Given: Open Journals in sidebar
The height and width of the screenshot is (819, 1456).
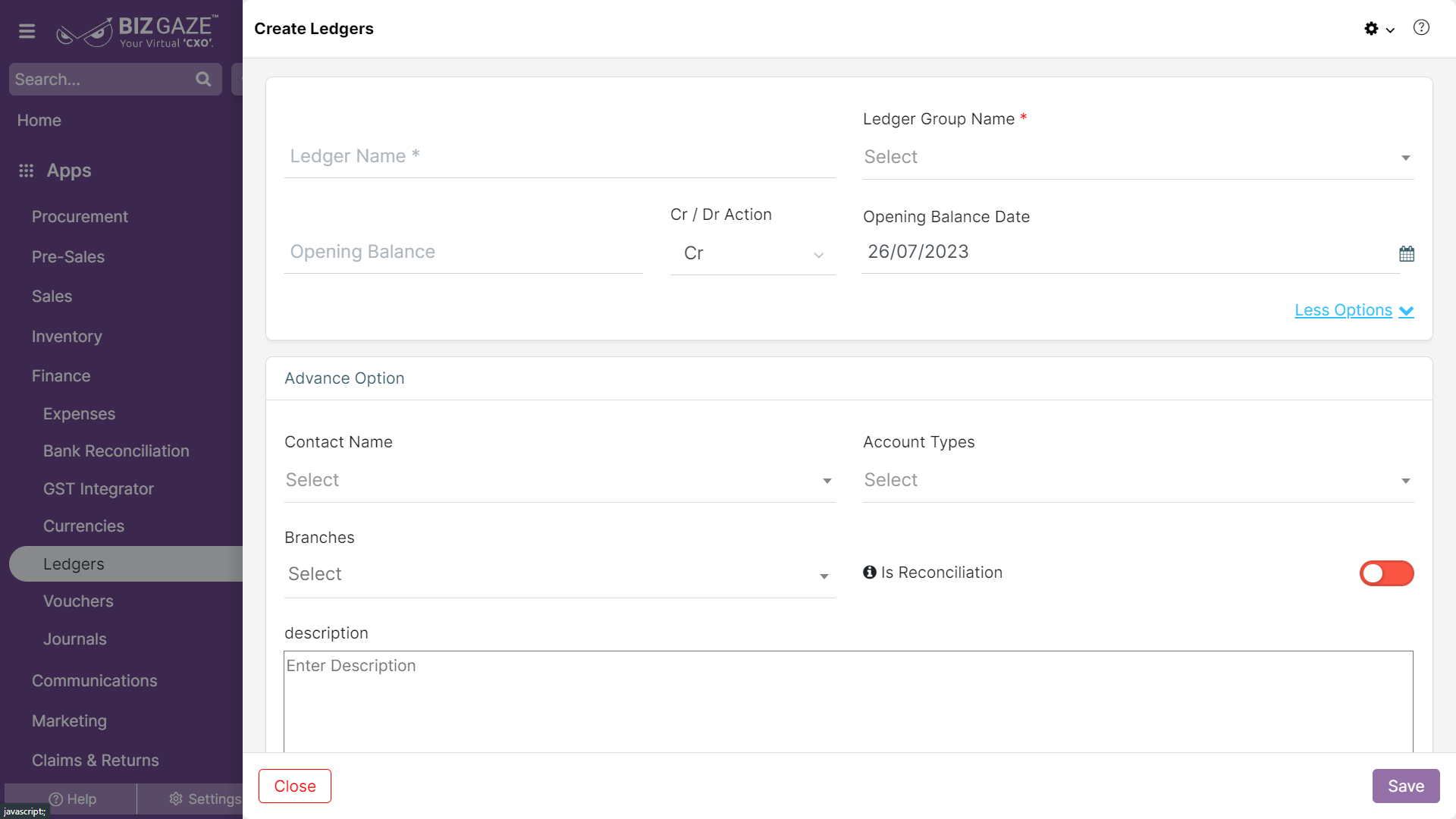Looking at the screenshot, I should [x=74, y=639].
